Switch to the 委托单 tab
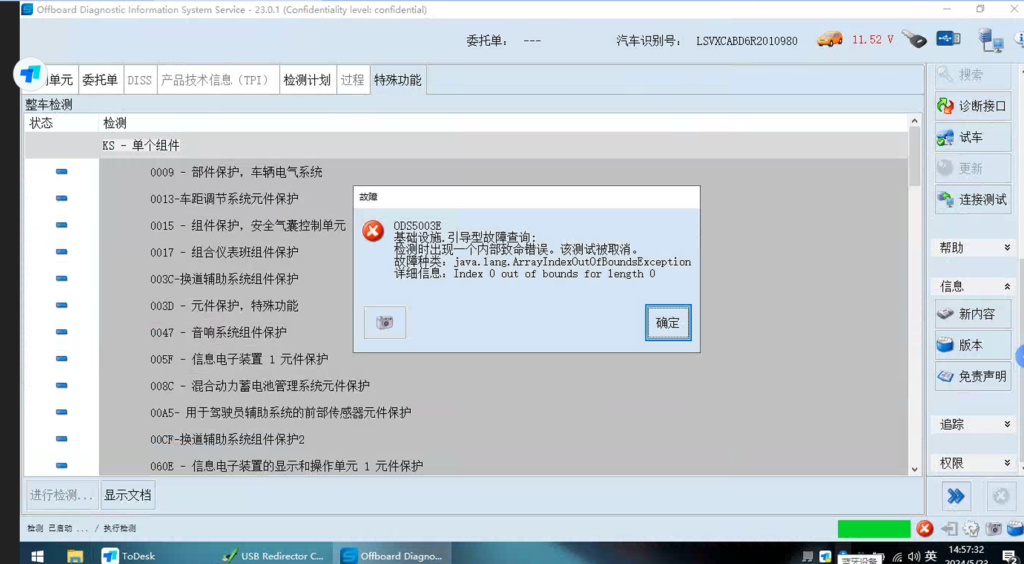The image size is (1024, 564). coord(100,80)
